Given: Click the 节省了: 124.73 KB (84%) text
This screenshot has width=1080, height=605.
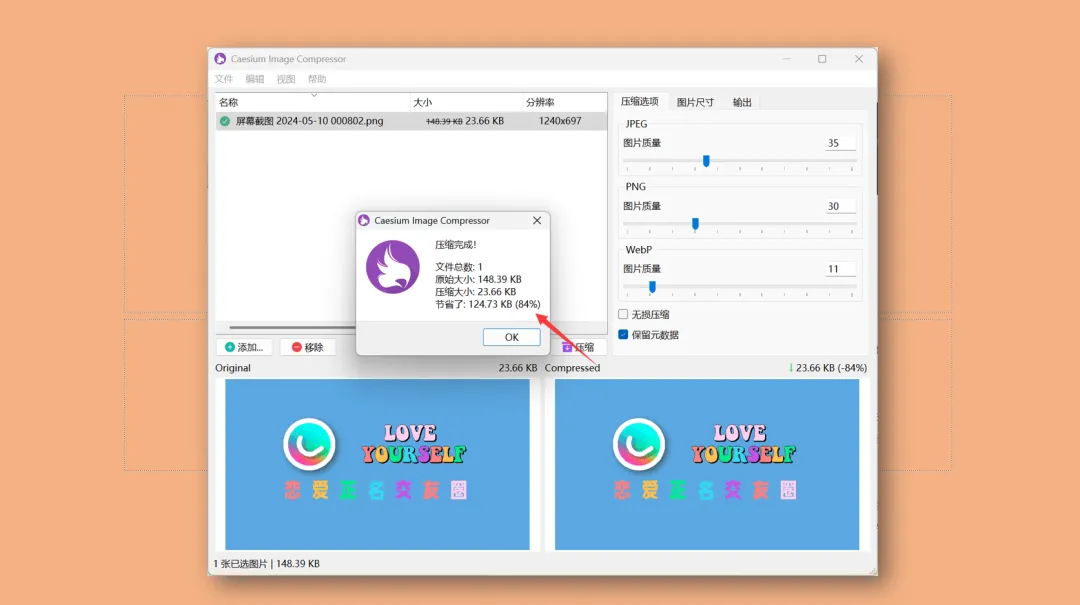Looking at the screenshot, I should click(x=488, y=304).
